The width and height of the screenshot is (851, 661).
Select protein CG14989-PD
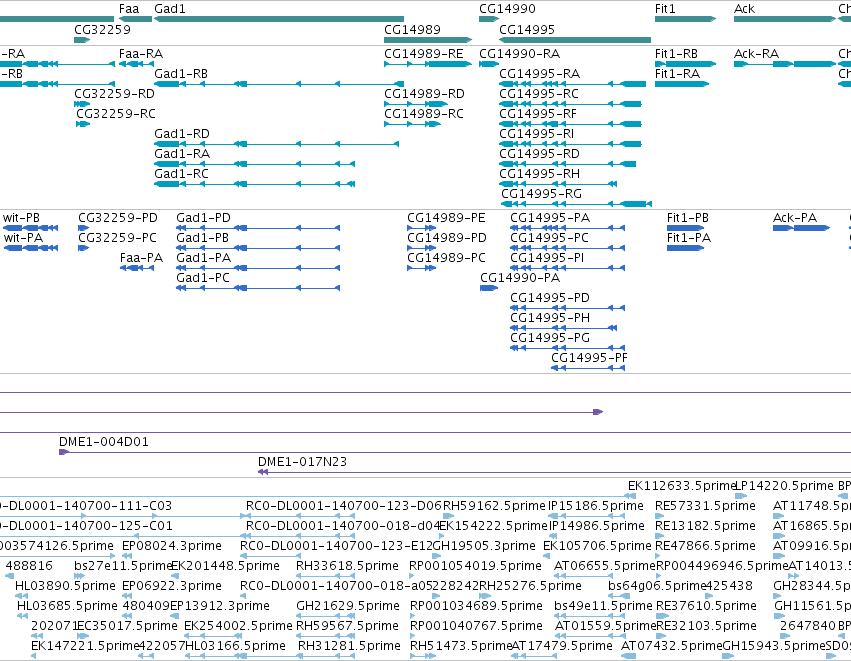pyautogui.click(x=422, y=248)
